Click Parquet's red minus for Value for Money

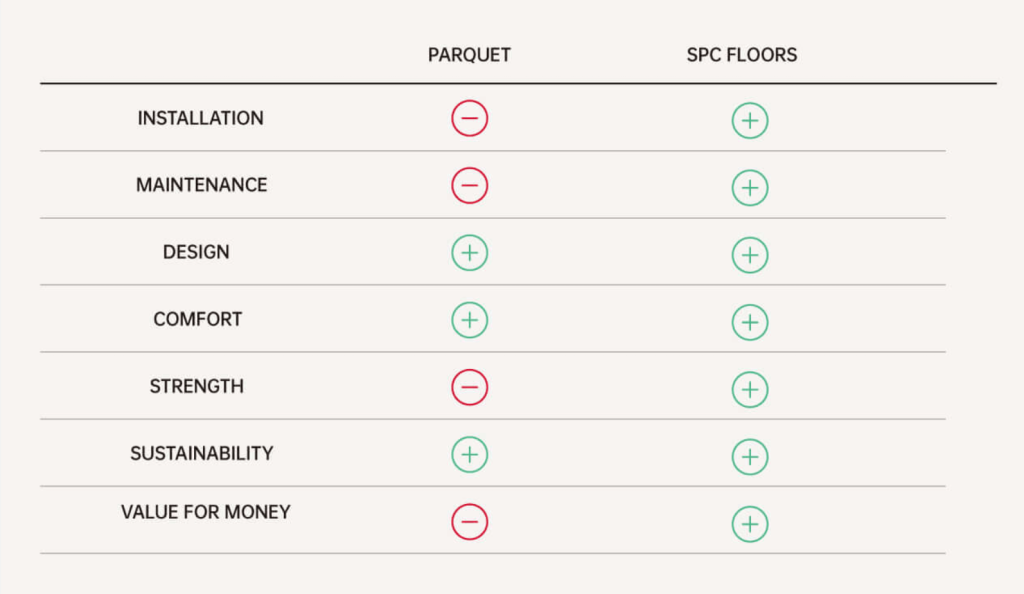pyautogui.click(x=469, y=521)
